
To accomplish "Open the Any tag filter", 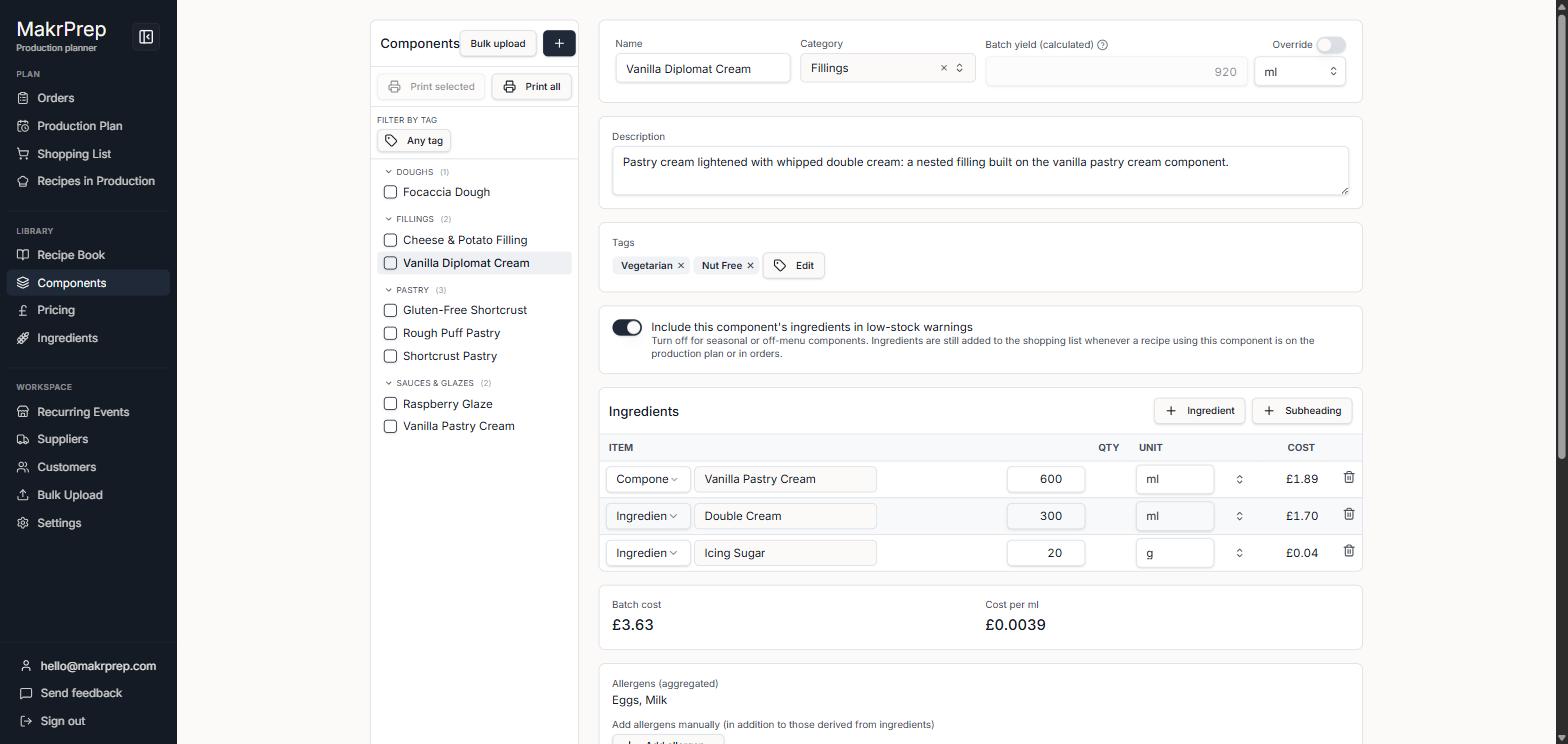I will click(x=414, y=141).
